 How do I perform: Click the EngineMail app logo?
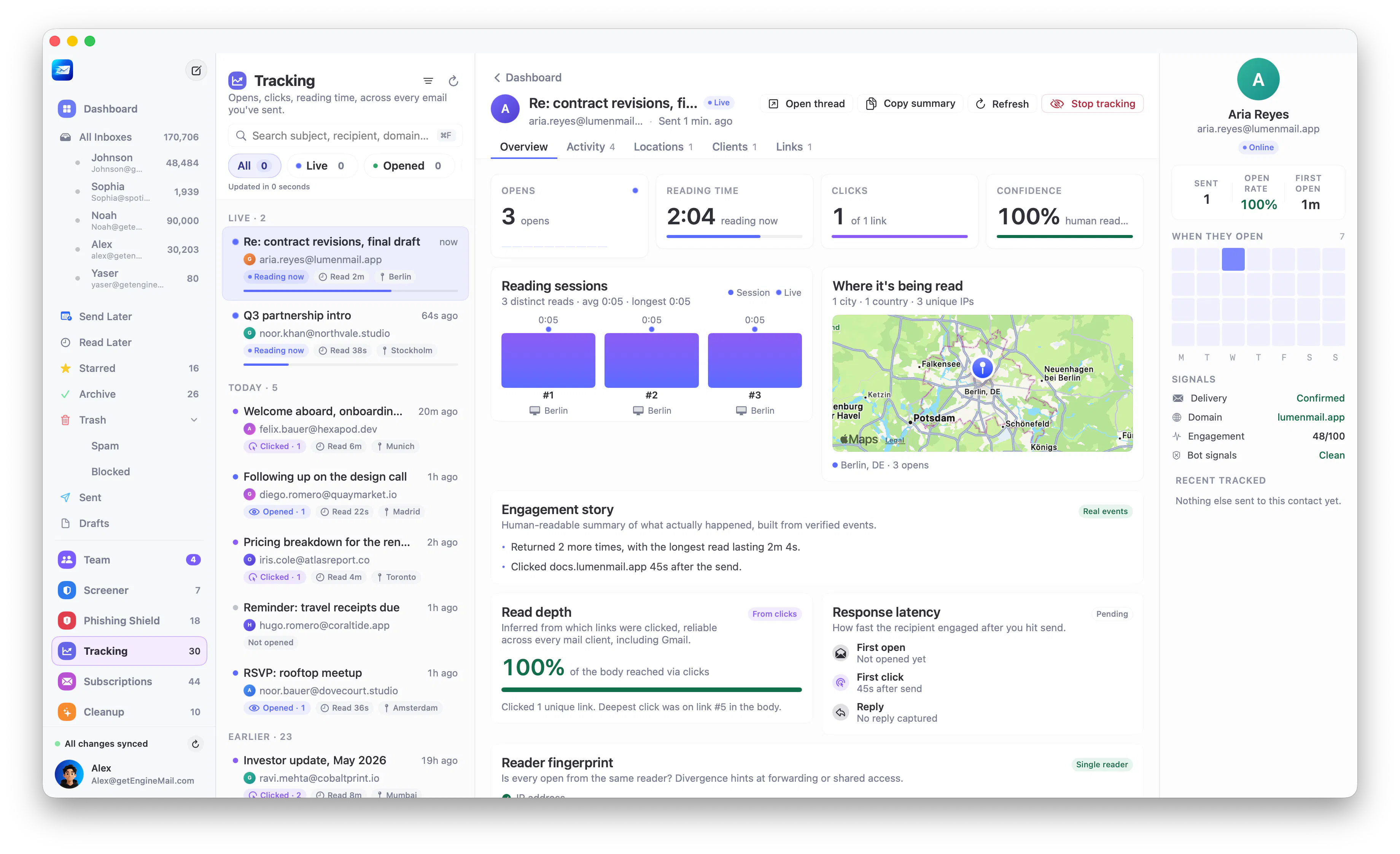(62, 70)
